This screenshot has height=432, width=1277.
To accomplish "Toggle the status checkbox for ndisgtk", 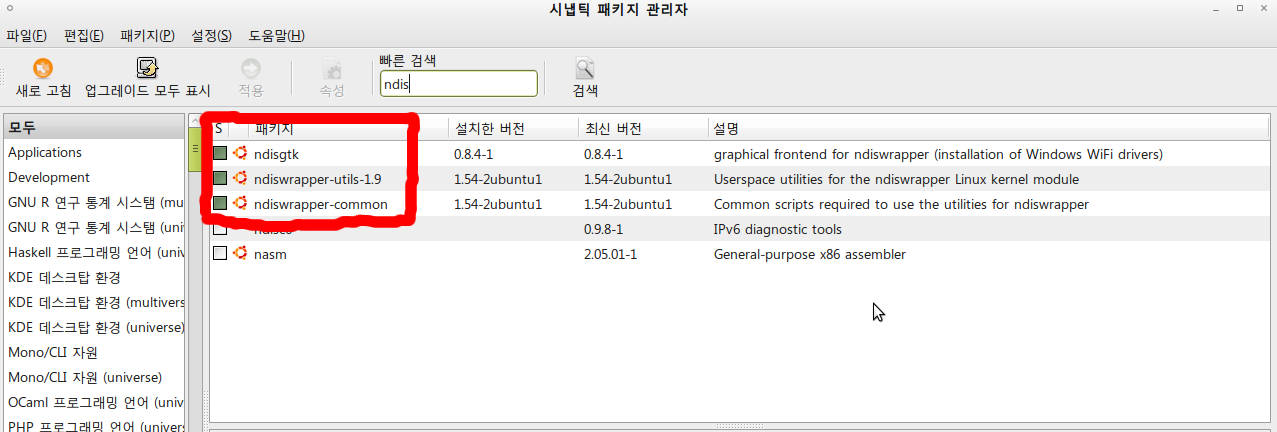I will click(x=220, y=154).
